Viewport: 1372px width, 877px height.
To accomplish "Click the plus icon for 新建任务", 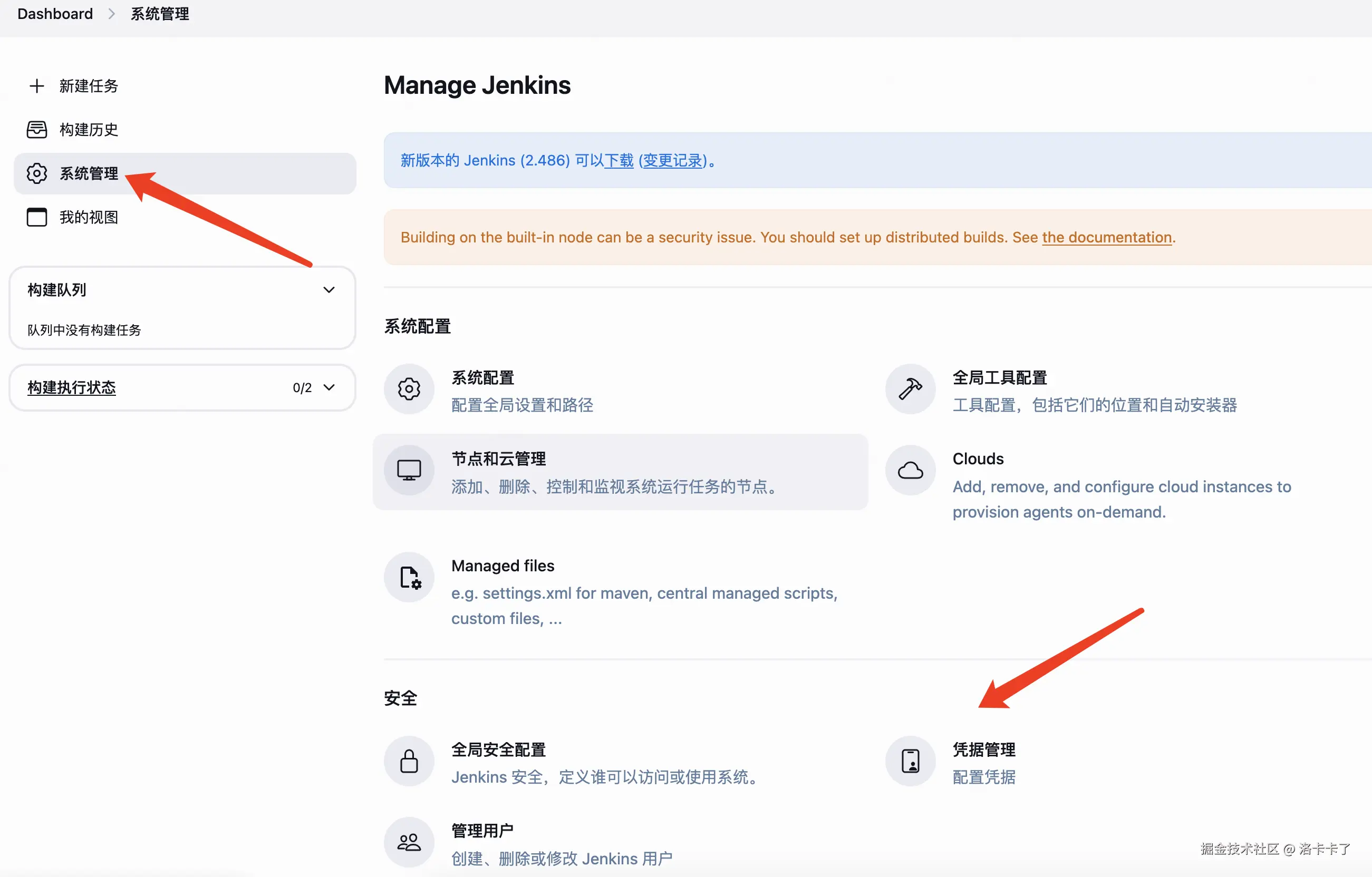I will coord(37,86).
